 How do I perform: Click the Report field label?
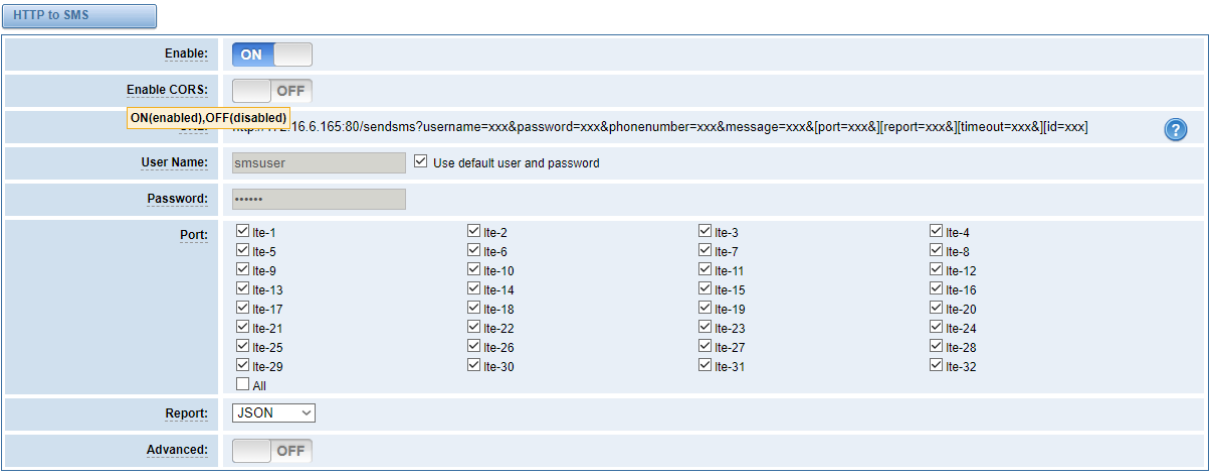pos(187,412)
